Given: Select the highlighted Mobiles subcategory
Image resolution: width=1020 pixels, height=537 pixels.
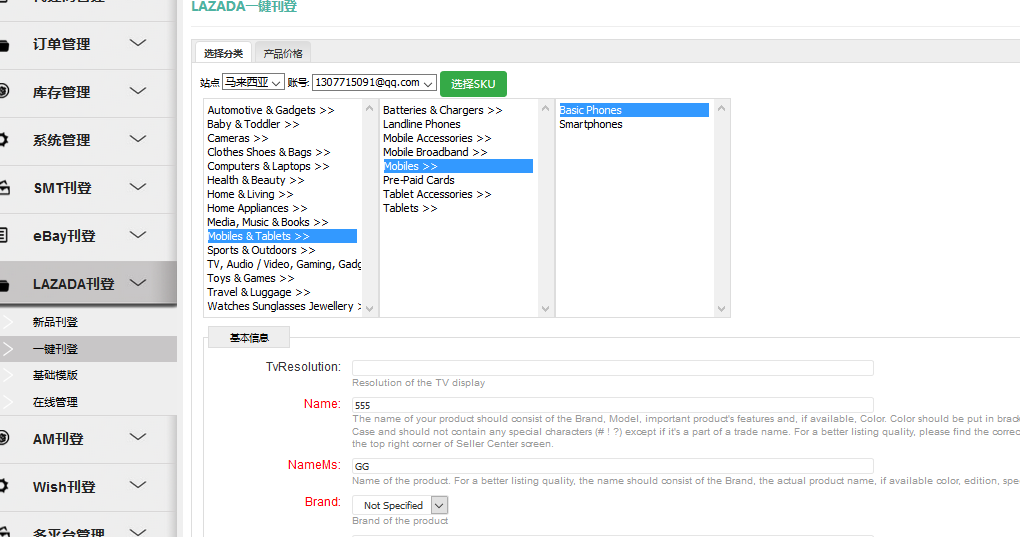Looking at the screenshot, I should 457,166.
